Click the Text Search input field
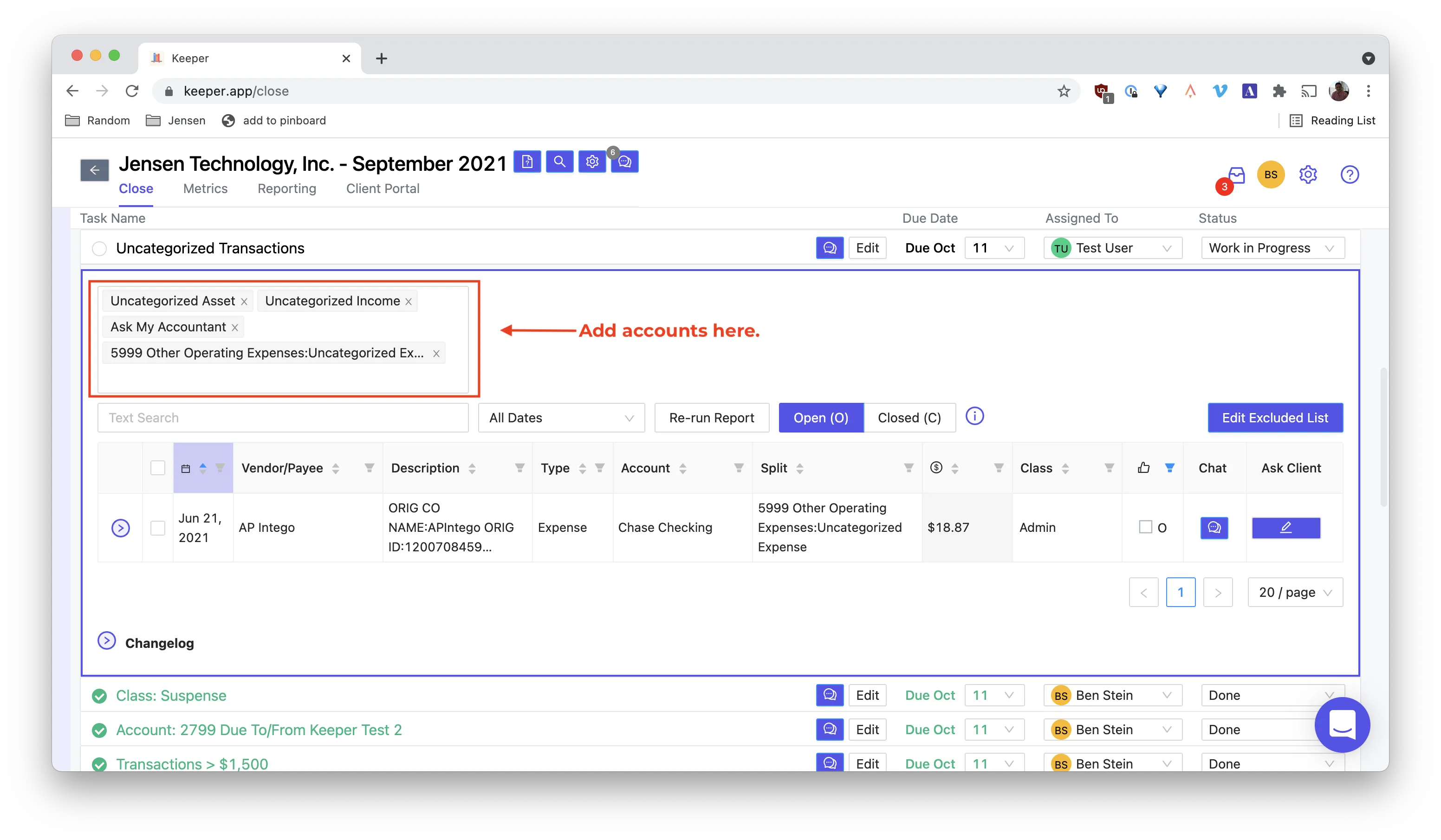 coord(283,417)
